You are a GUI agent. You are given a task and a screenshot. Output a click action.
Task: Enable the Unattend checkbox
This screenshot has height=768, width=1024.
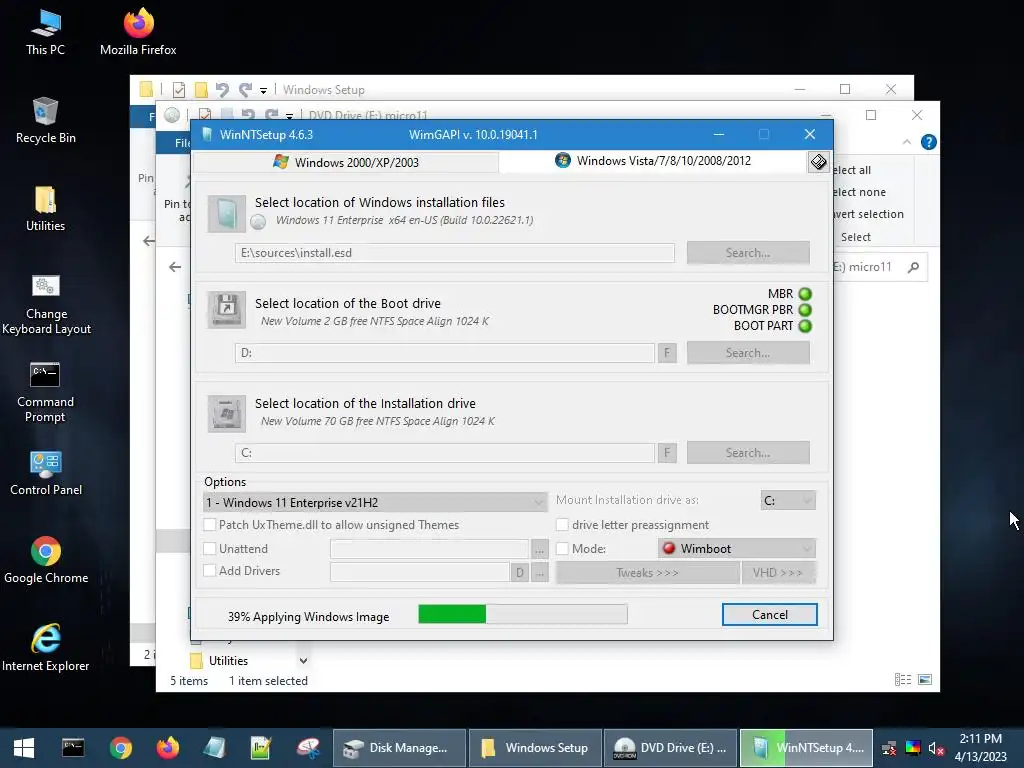pos(210,549)
